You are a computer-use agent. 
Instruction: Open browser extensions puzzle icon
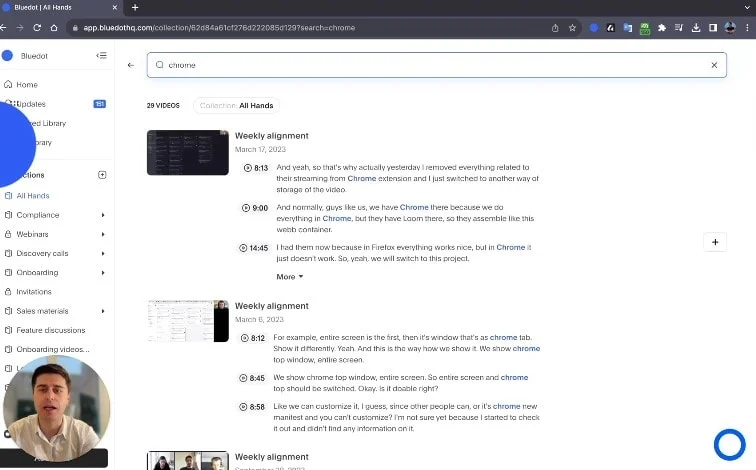(662, 28)
